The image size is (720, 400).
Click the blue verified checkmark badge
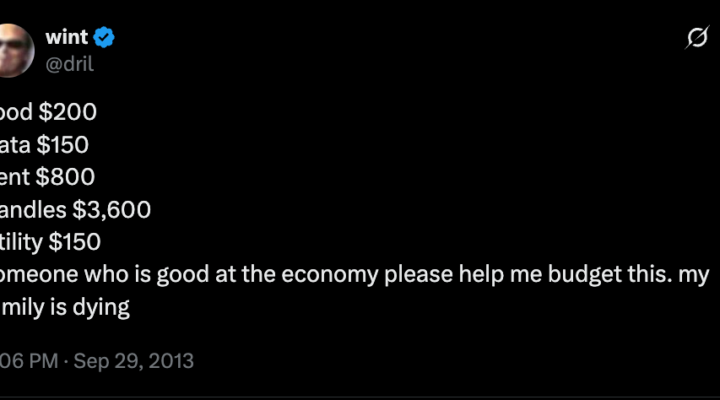pos(104,37)
